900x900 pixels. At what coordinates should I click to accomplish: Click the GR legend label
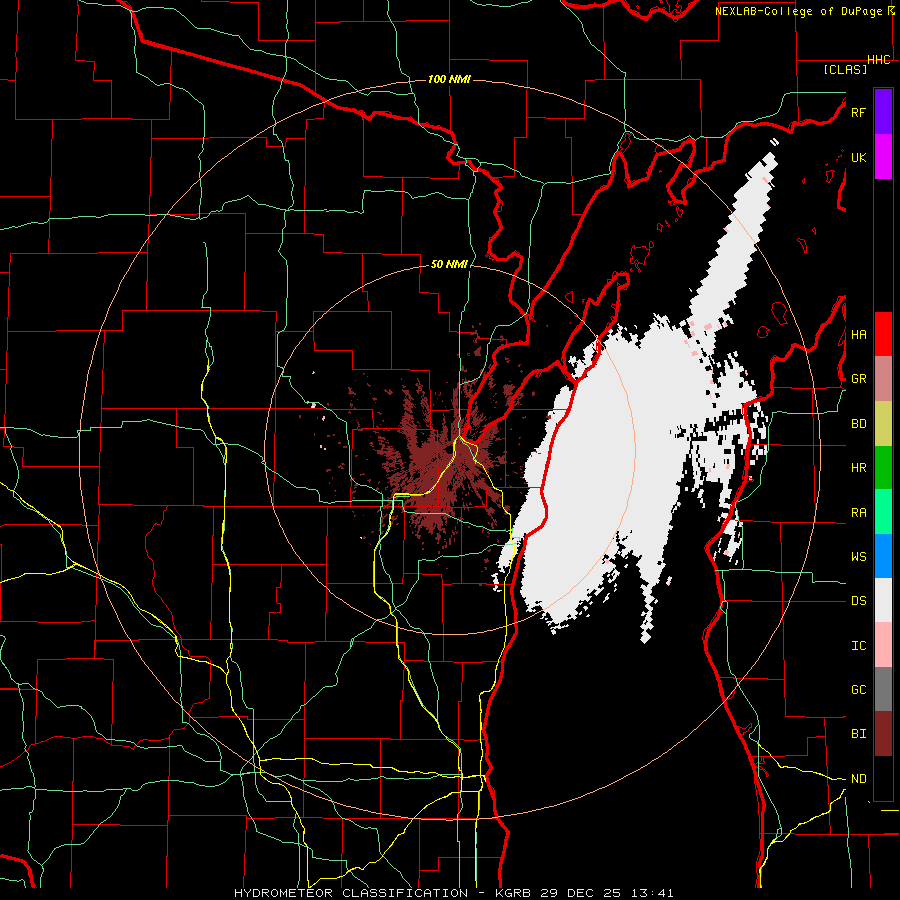(858, 379)
